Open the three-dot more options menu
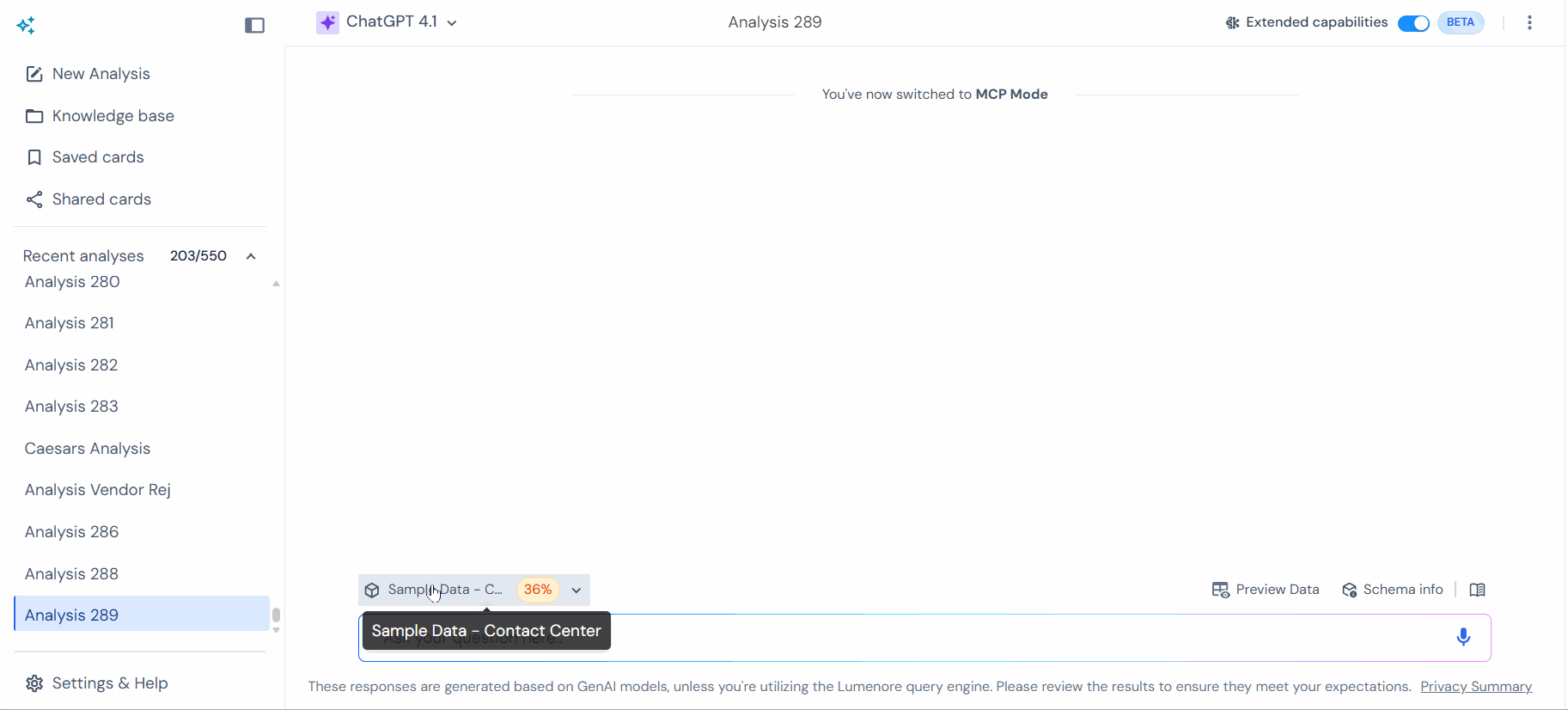The width and height of the screenshot is (1568, 710). coord(1529,22)
